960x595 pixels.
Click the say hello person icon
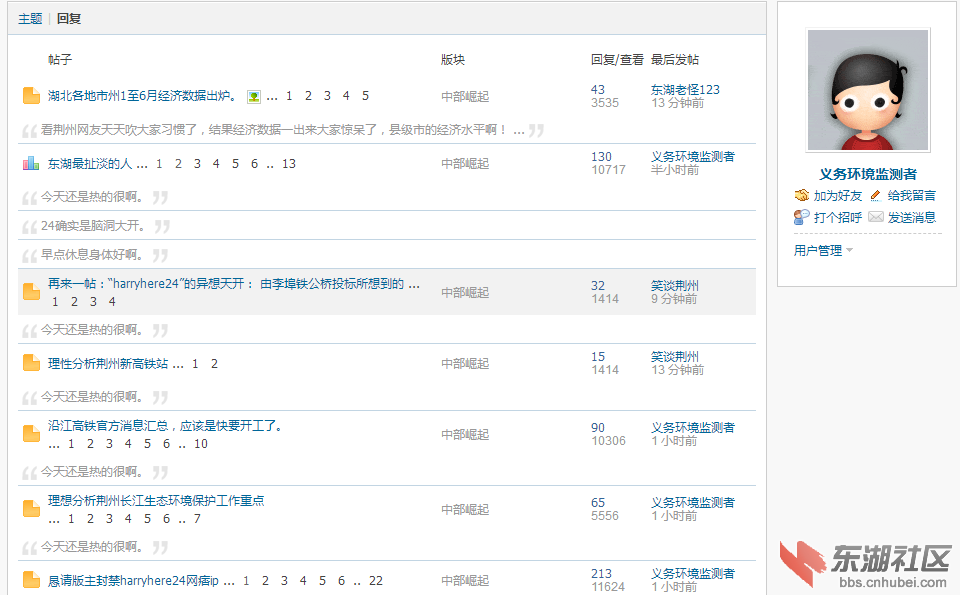801,217
